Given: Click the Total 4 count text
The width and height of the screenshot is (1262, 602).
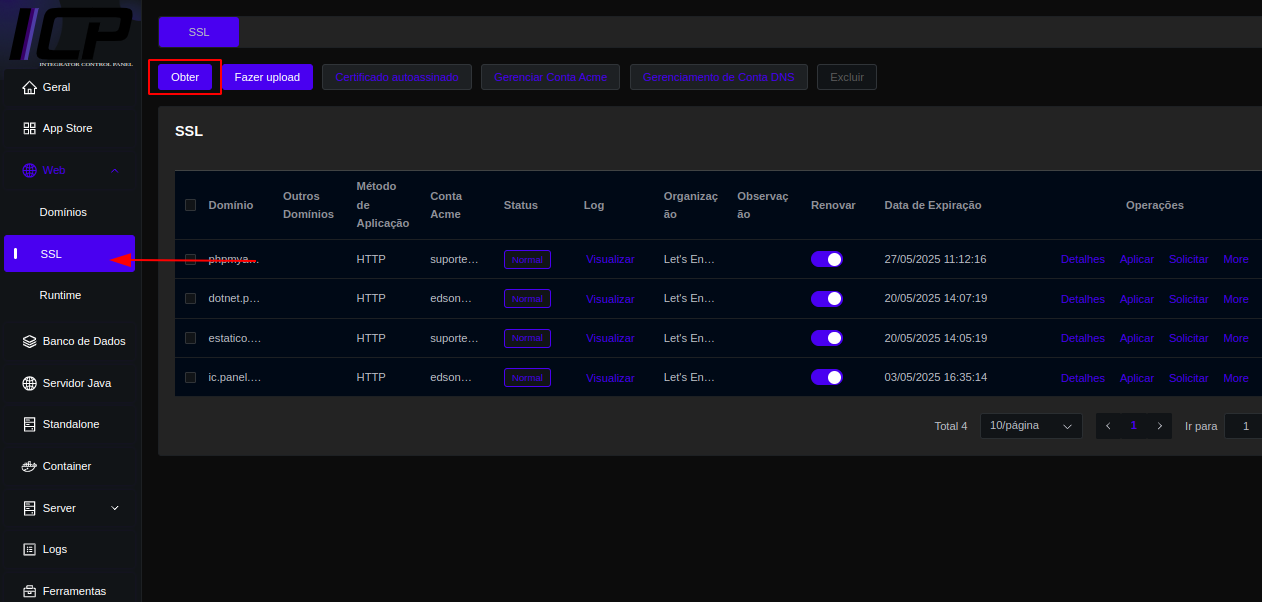Looking at the screenshot, I should [x=951, y=426].
